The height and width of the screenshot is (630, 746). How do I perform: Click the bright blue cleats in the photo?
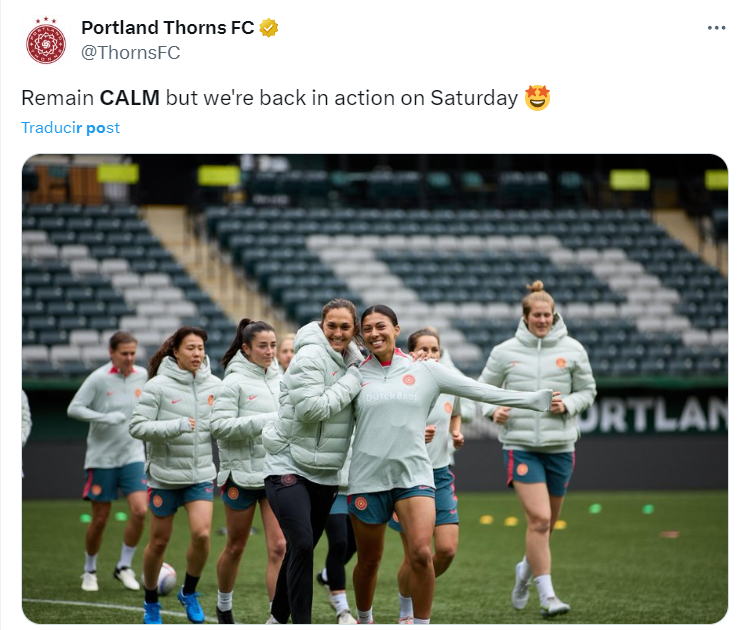tap(176, 606)
